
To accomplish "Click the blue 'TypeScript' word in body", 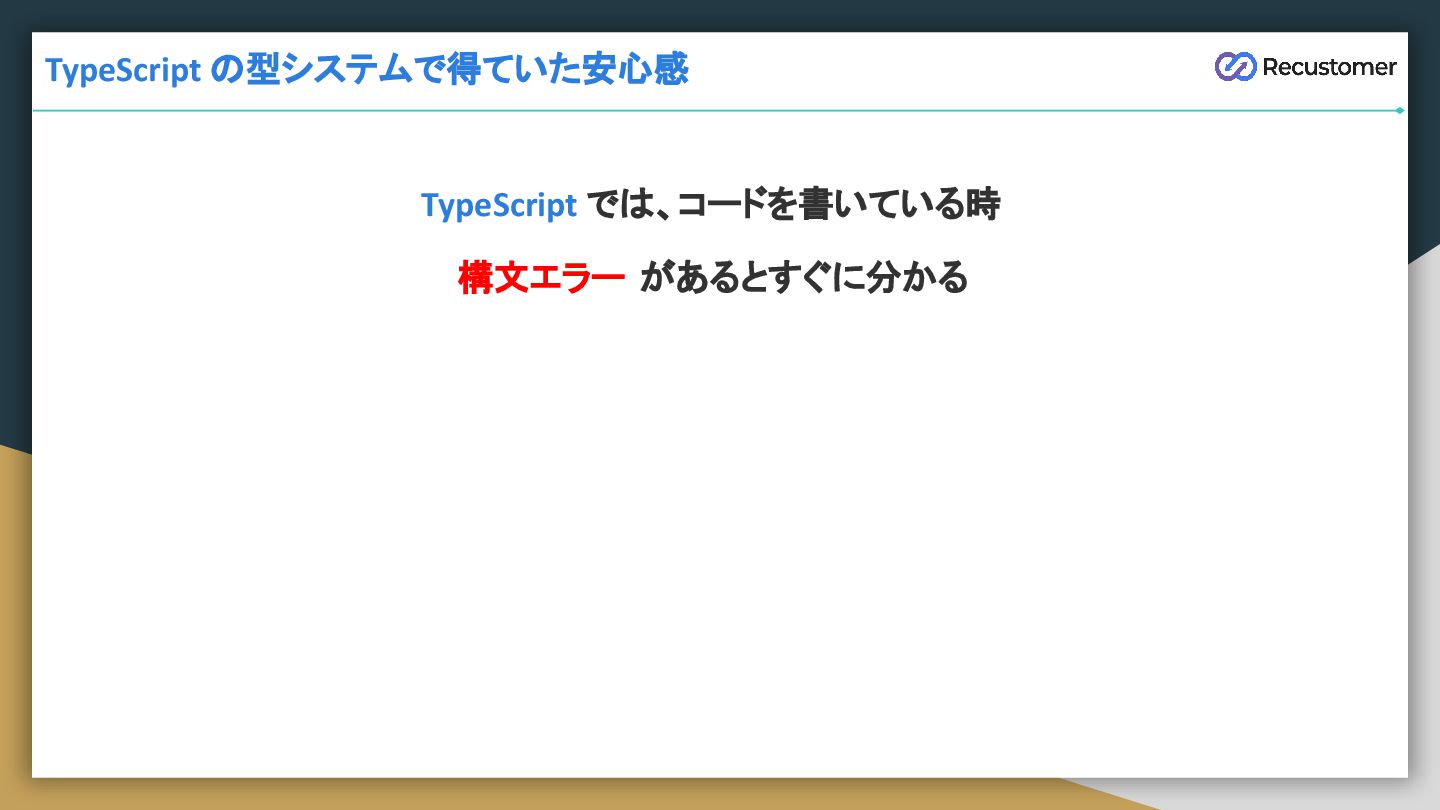I will tap(499, 205).
